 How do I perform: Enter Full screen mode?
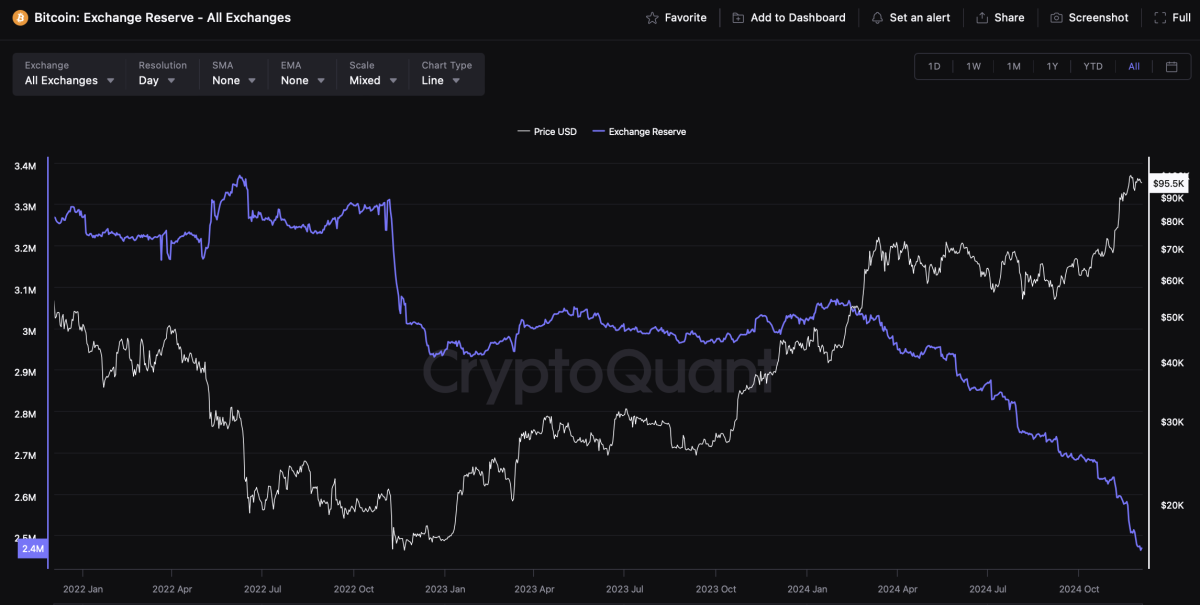pyautogui.click(x=1172, y=18)
